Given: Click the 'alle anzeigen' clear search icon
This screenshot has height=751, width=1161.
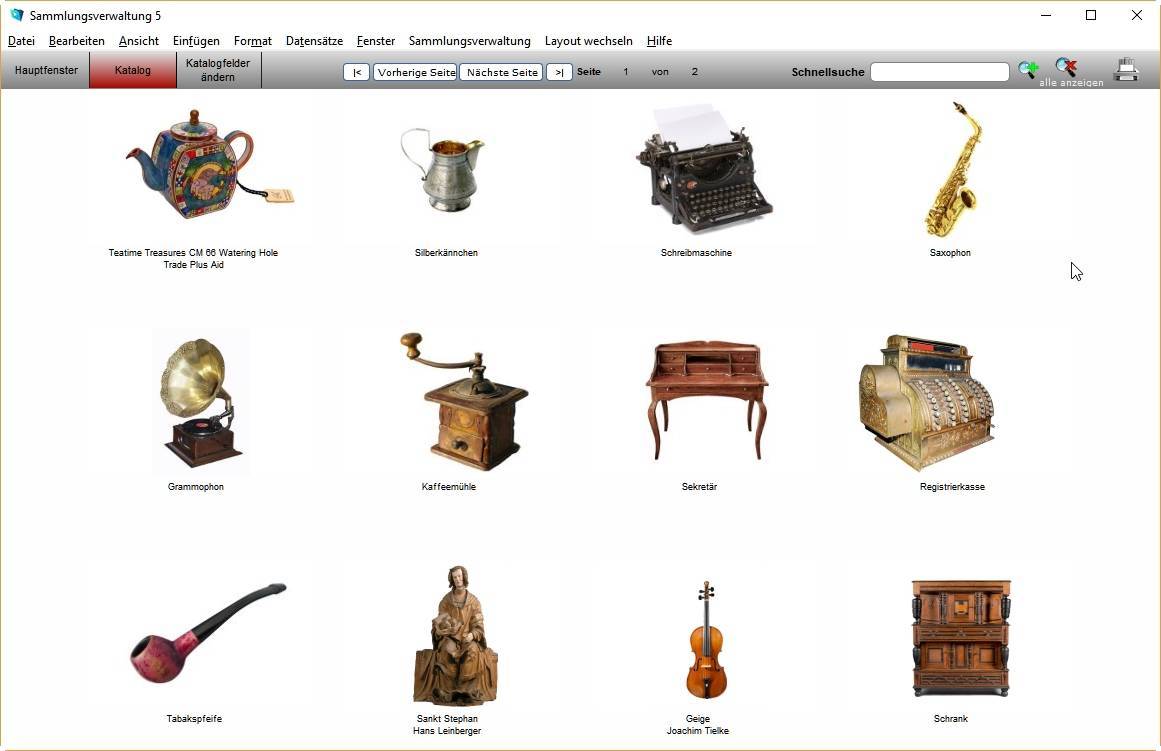Looking at the screenshot, I should tap(1066, 68).
